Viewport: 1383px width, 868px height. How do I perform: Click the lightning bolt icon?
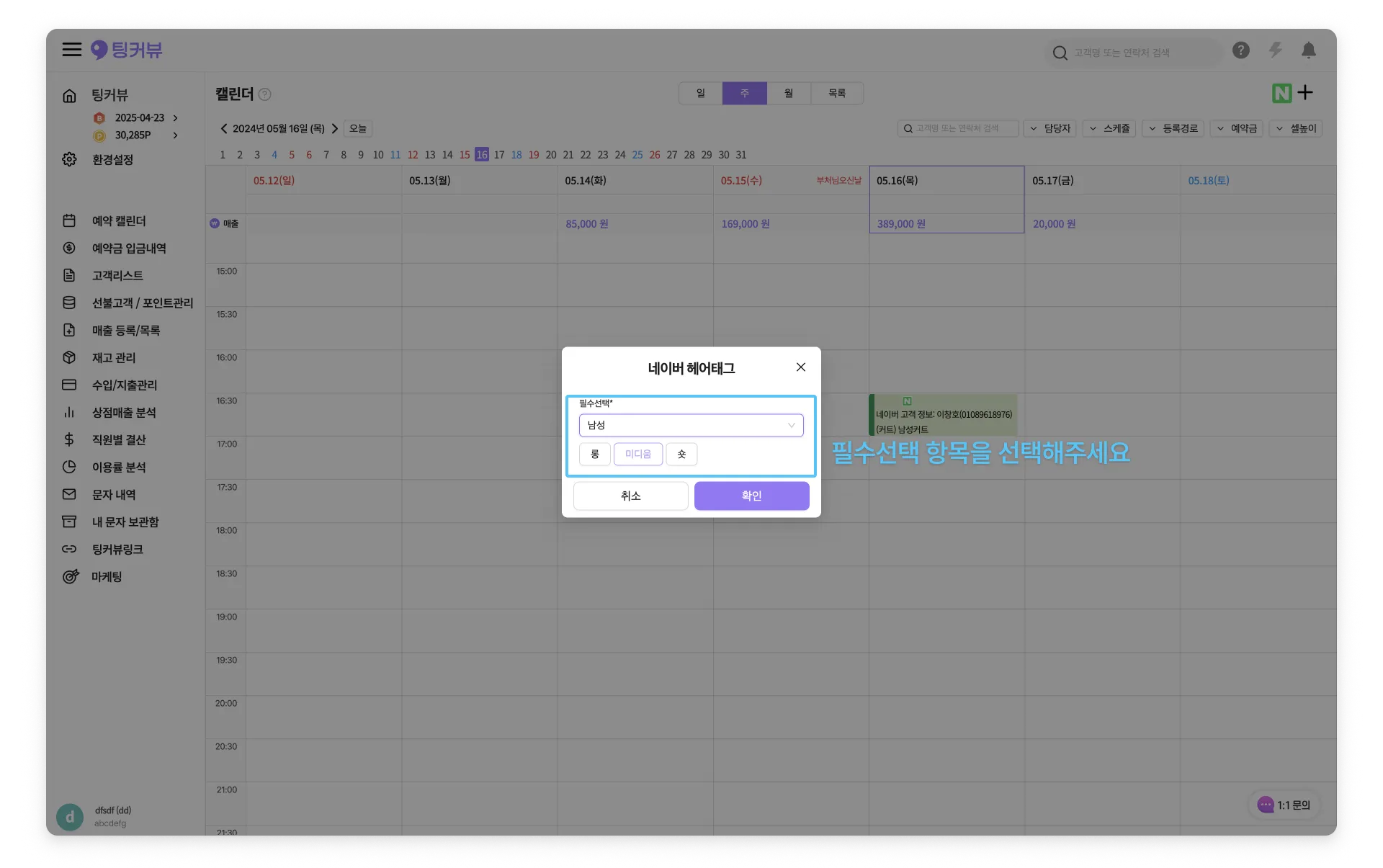[x=1275, y=50]
